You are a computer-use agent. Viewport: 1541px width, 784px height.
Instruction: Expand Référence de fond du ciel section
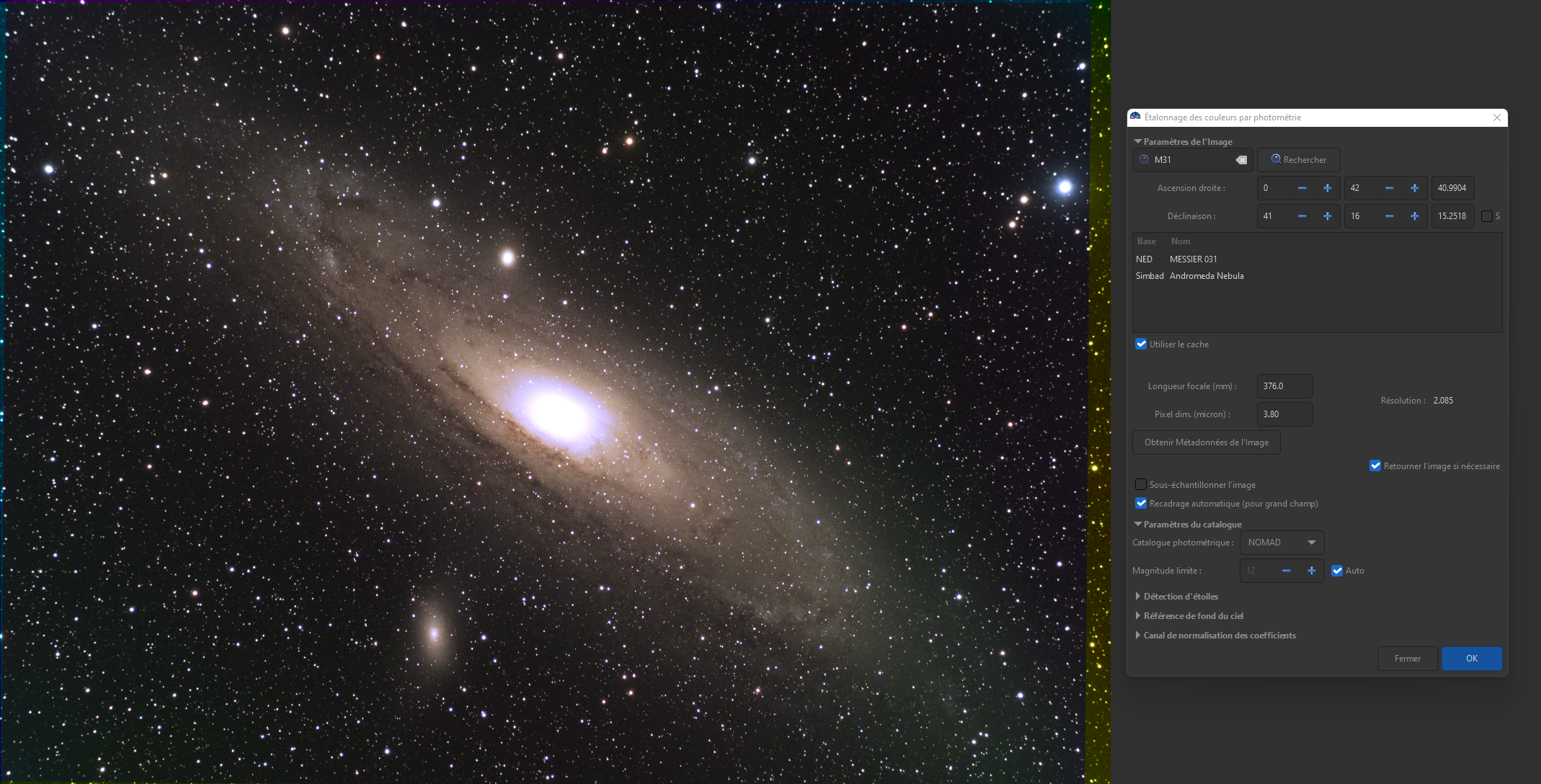[1192, 616]
